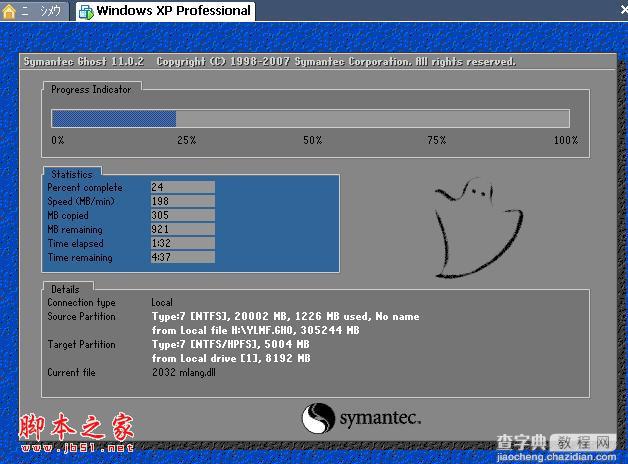Click the Speed value 198
The width and height of the screenshot is (628, 464).
(x=183, y=201)
